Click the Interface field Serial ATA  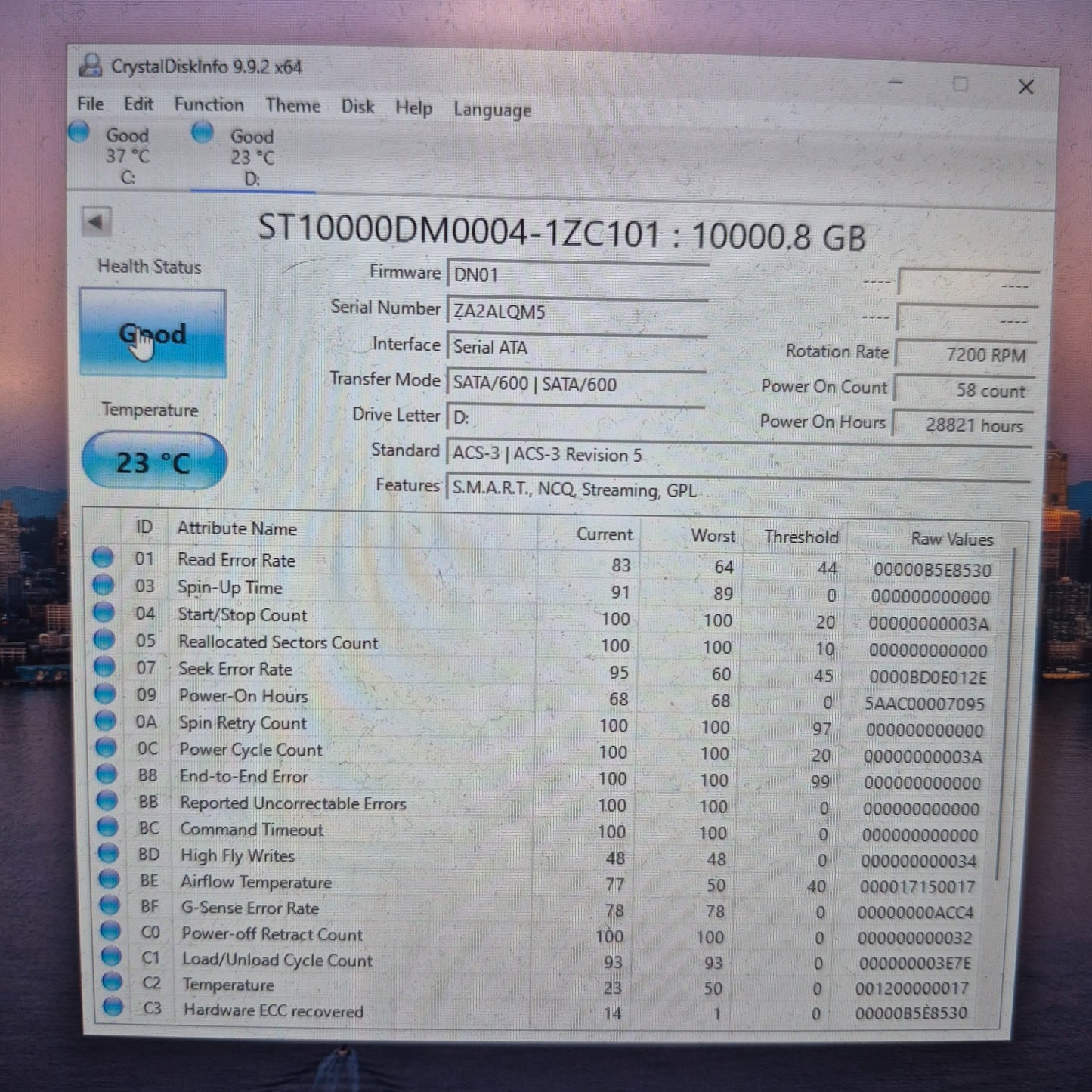pyautogui.click(x=577, y=347)
